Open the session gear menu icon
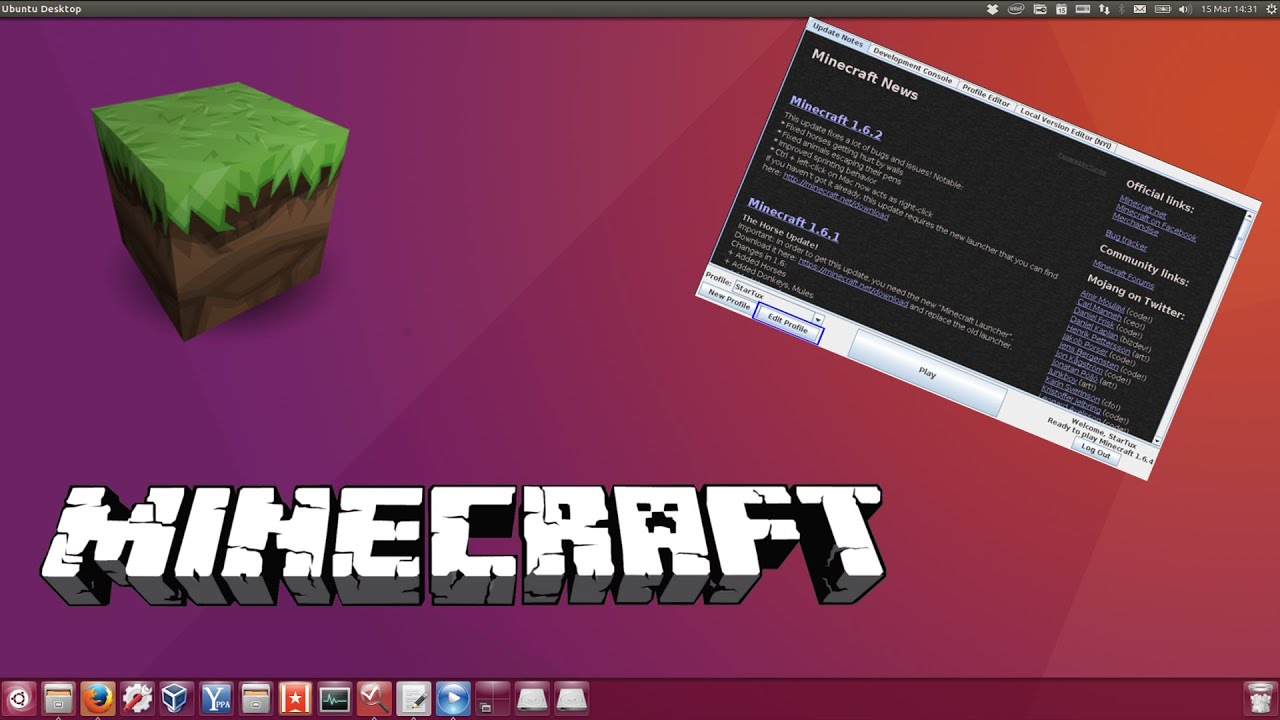Screen dimensions: 1280x720 pyautogui.click(x=1270, y=9)
